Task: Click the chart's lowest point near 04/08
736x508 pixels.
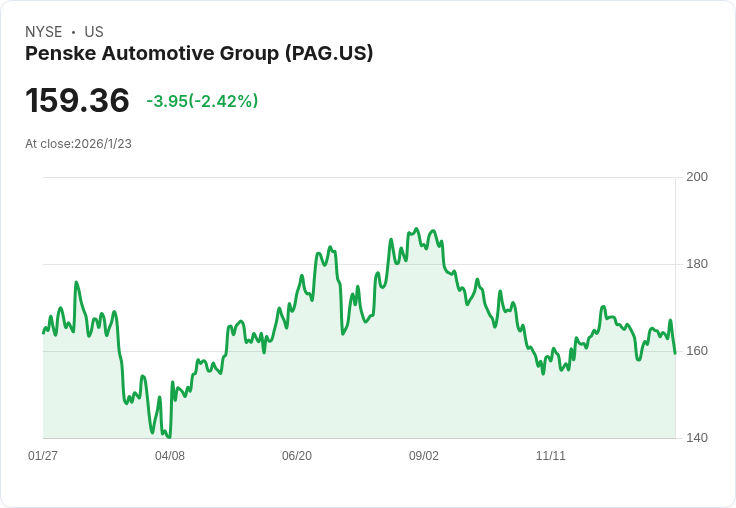Action: 169,437
